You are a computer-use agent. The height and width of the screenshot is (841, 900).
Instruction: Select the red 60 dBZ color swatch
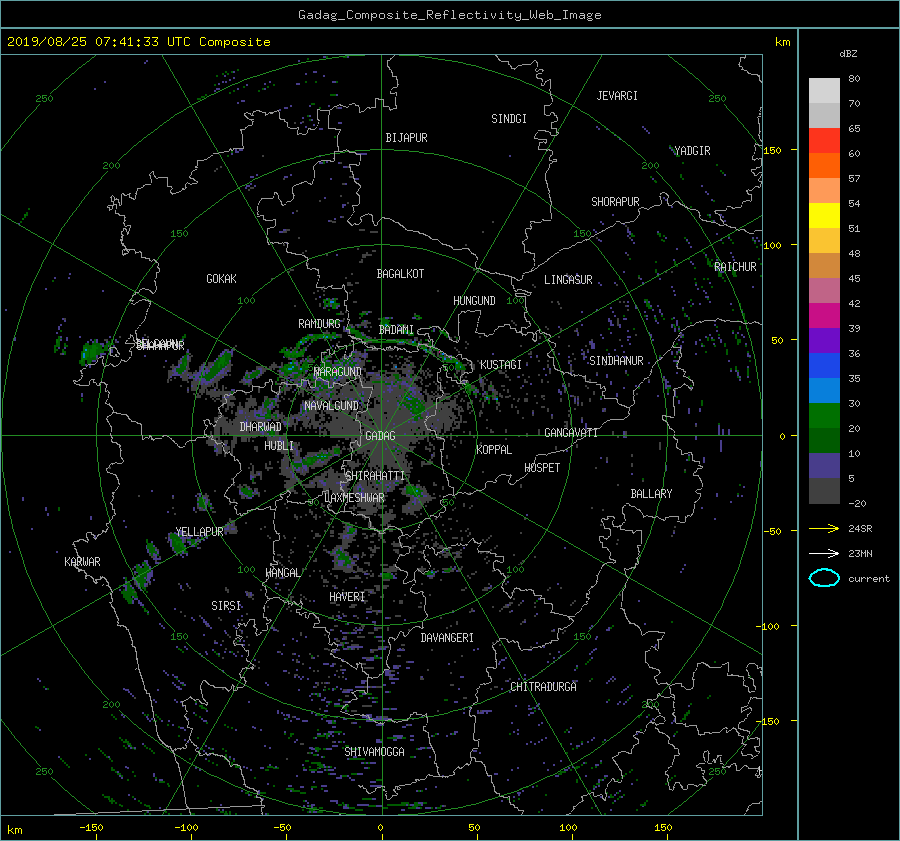[x=824, y=140]
